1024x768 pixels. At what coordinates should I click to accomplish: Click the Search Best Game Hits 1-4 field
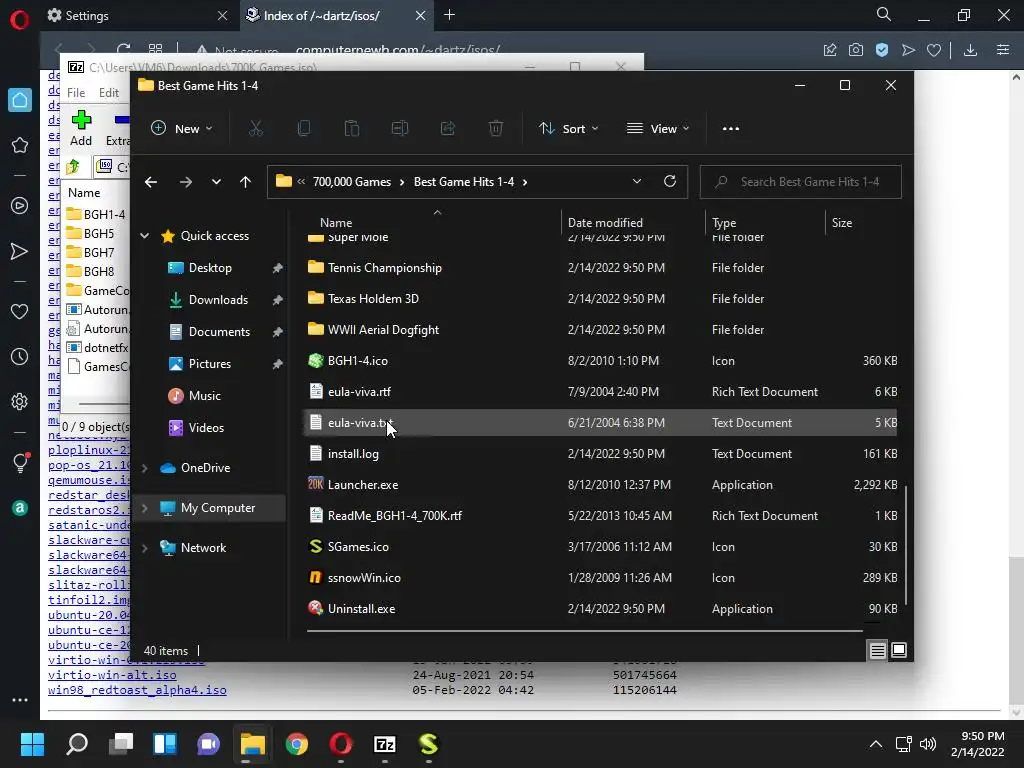click(801, 182)
